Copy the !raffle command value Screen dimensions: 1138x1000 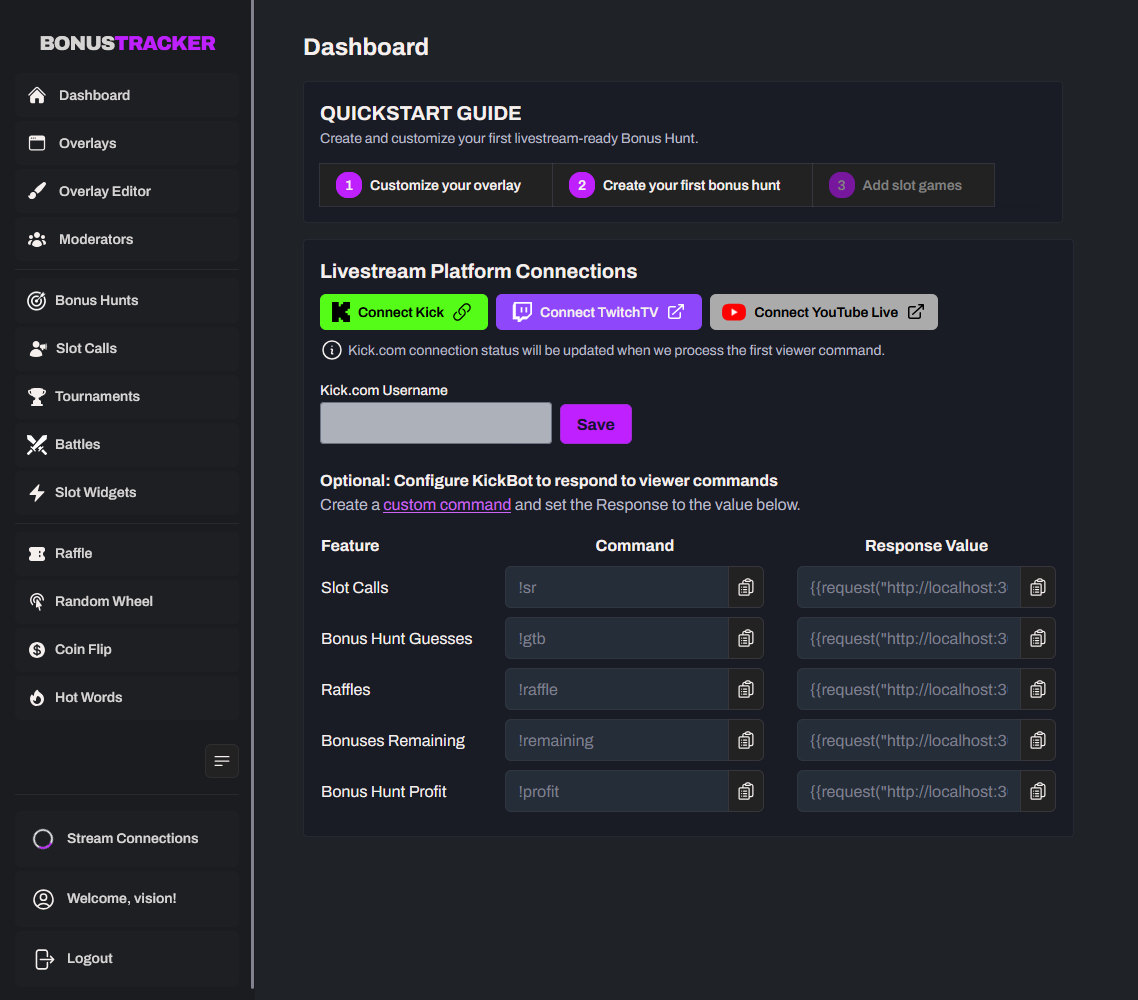[x=746, y=689]
